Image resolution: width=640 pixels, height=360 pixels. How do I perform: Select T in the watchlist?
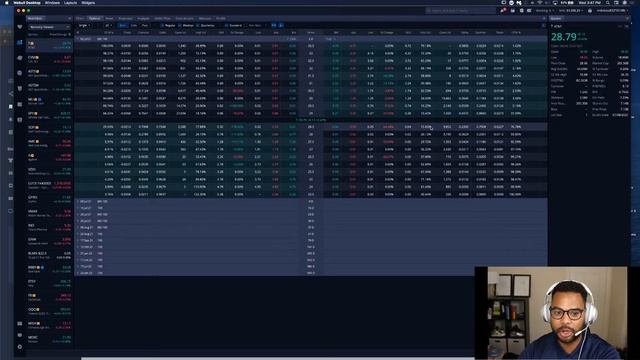tap(49, 45)
